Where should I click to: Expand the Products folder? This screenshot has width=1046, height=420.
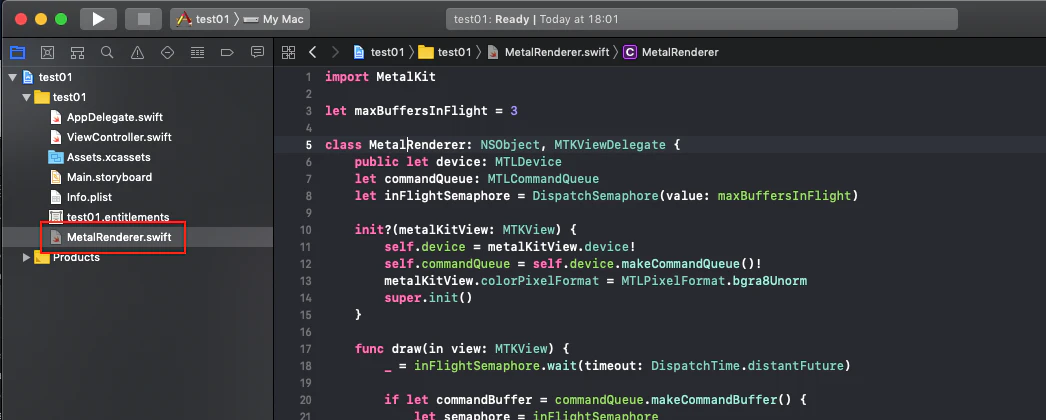point(26,257)
